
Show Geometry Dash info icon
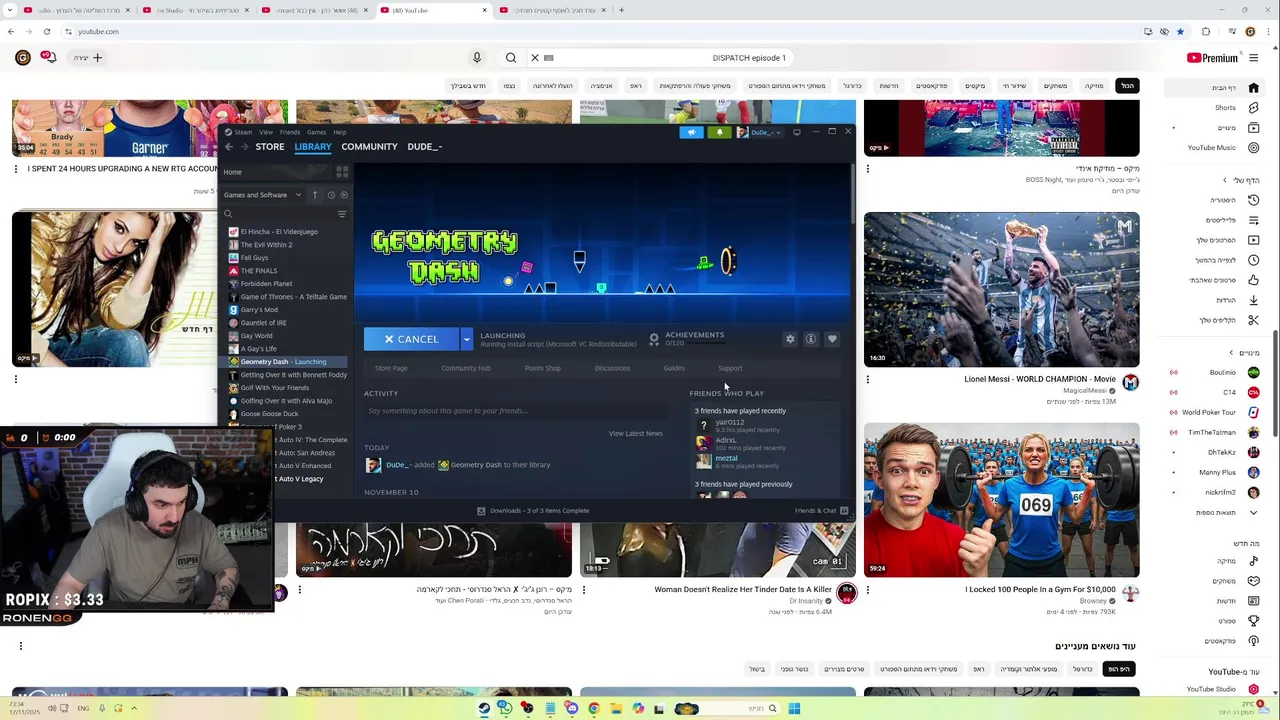click(811, 339)
